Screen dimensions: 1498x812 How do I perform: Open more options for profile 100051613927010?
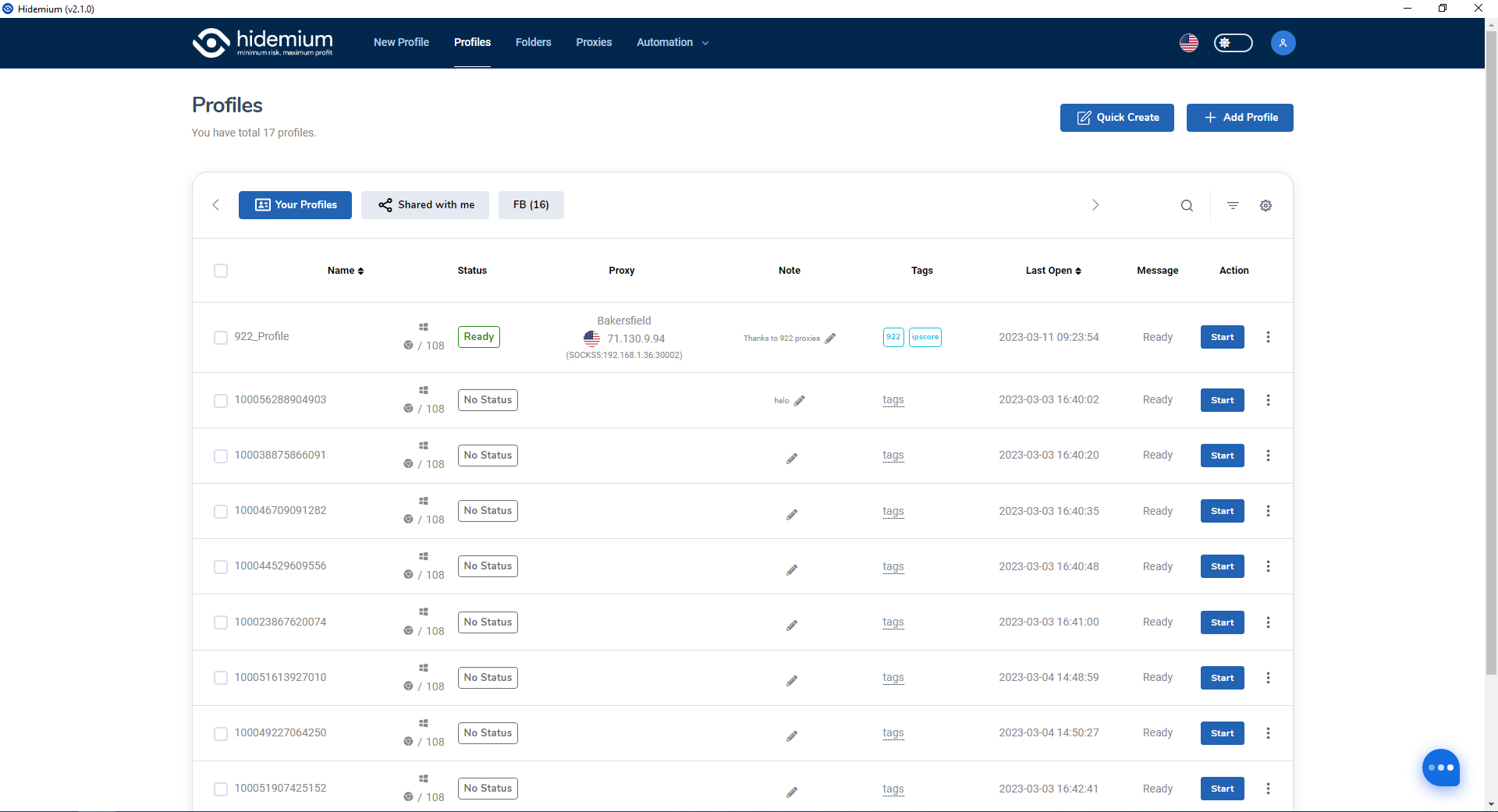[1268, 678]
